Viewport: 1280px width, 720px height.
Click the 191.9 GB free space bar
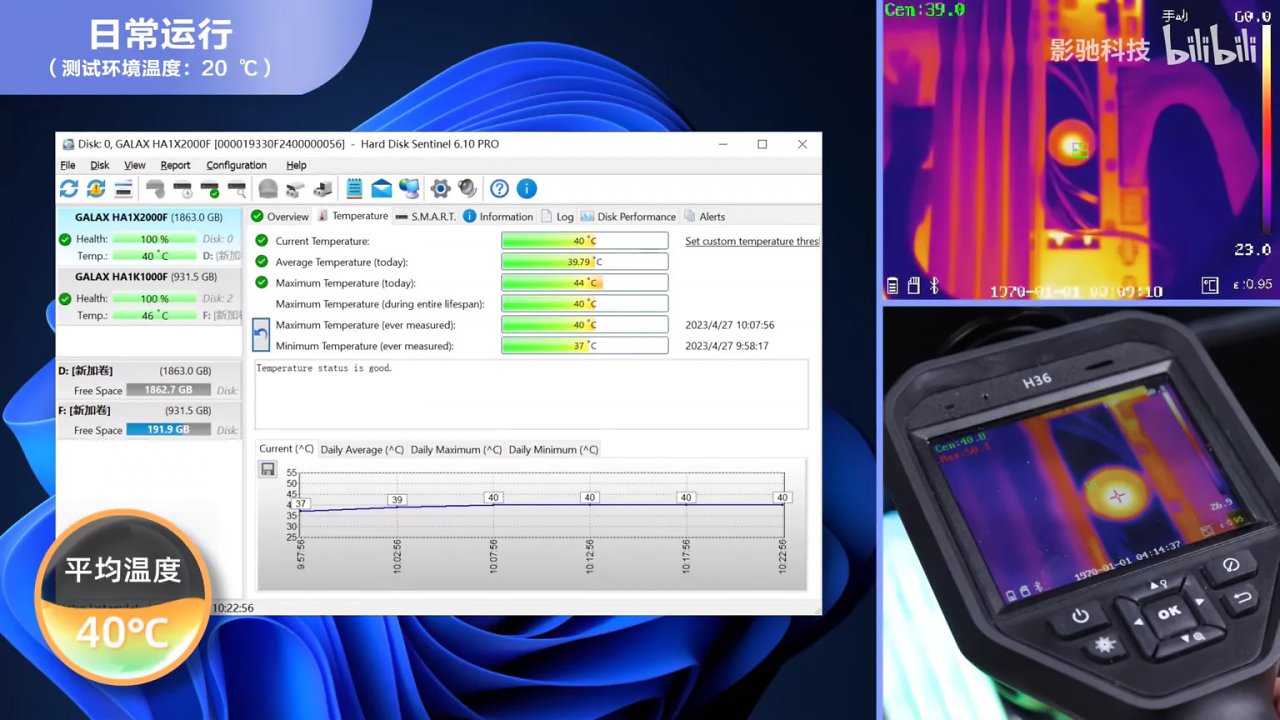pyautogui.click(x=168, y=430)
